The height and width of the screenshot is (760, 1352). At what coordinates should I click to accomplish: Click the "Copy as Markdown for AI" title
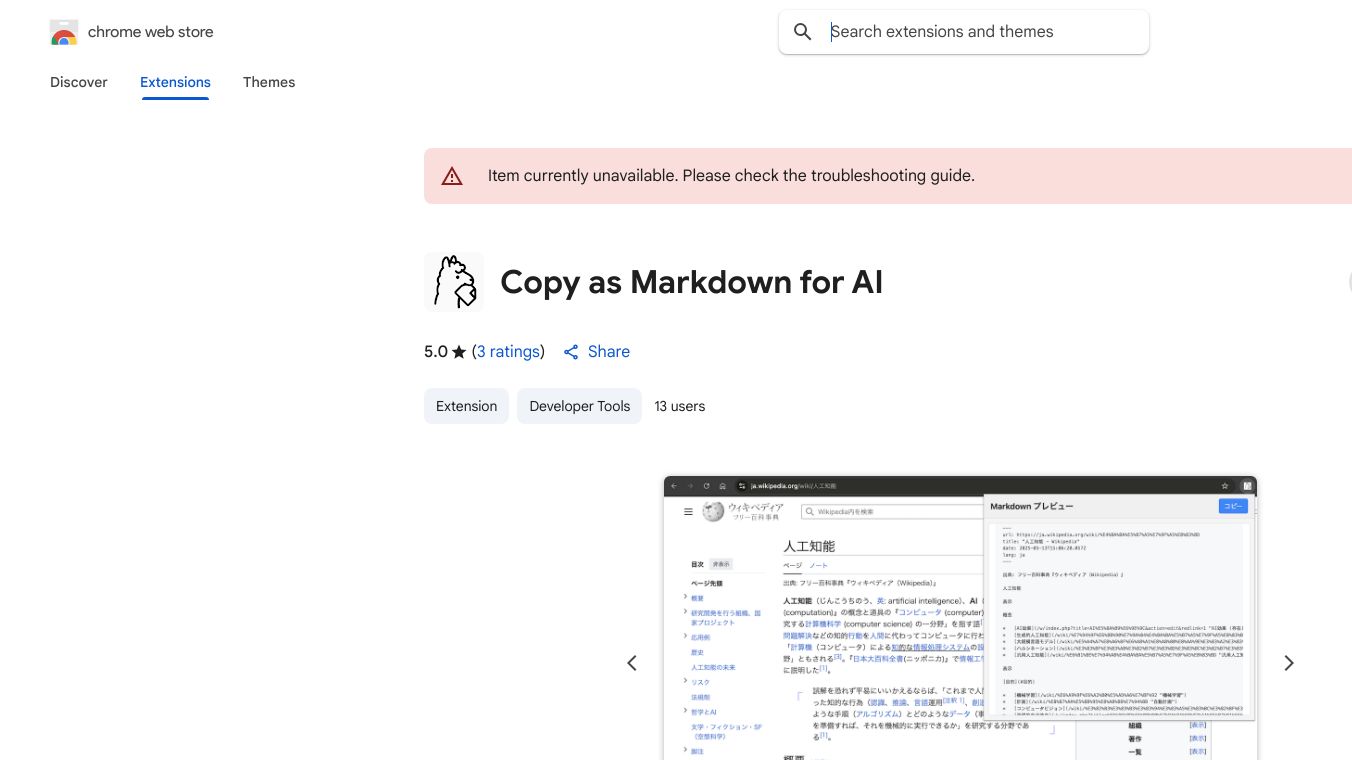coord(691,282)
